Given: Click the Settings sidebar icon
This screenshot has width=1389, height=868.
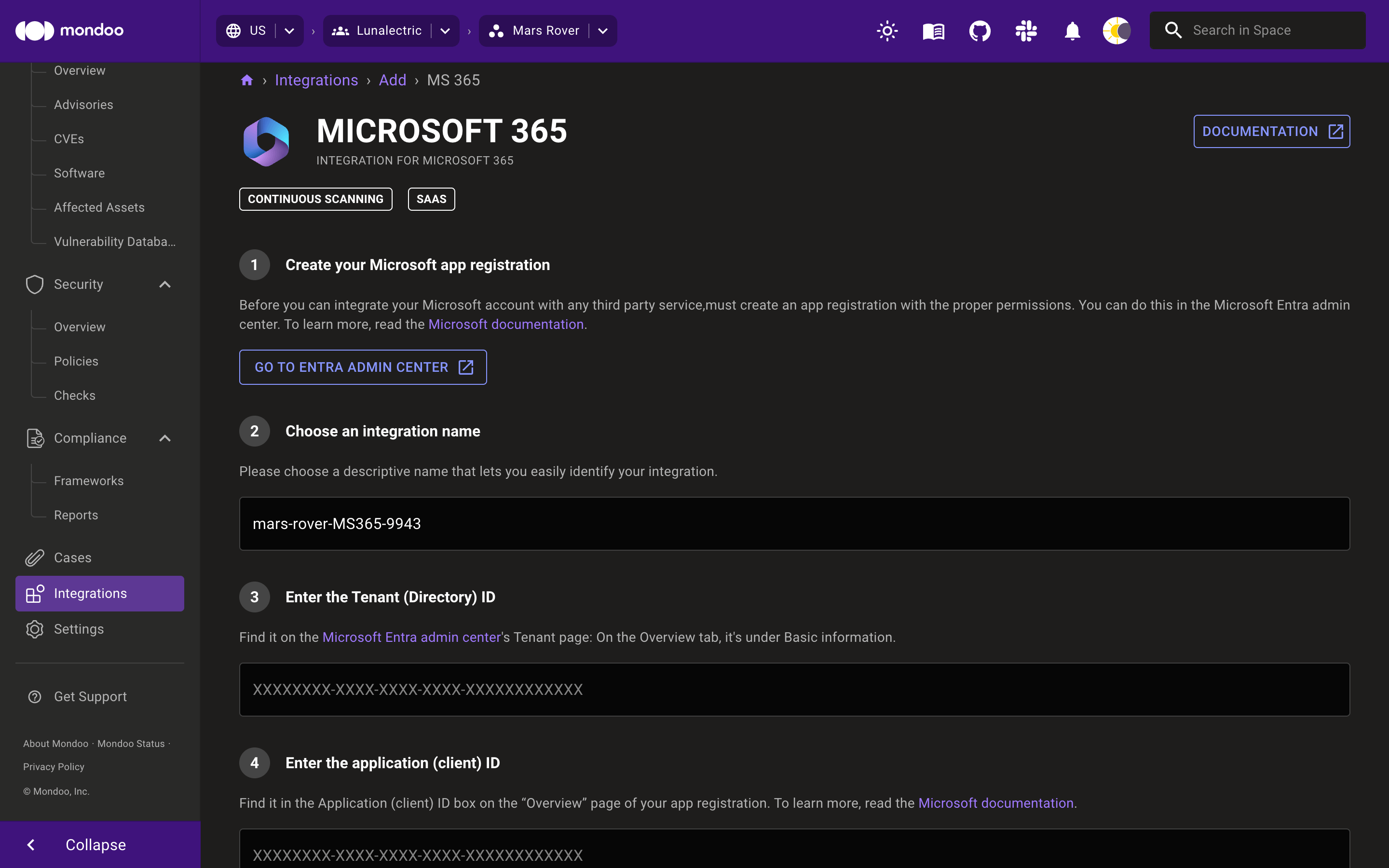Looking at the screenshot, I should pos(34,629).
